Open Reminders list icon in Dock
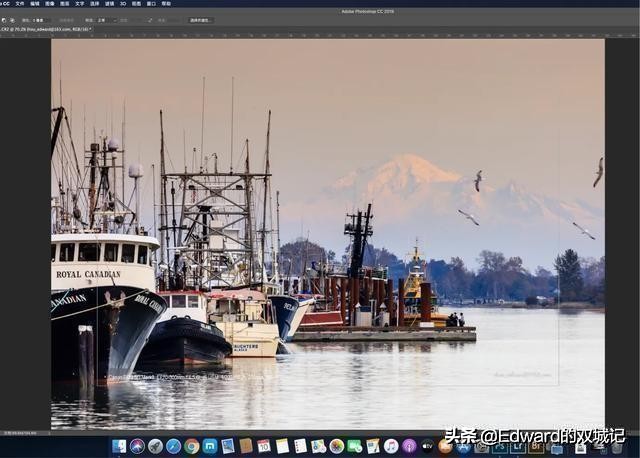This screenshot has height=458, width=640. tap(300, 446)
